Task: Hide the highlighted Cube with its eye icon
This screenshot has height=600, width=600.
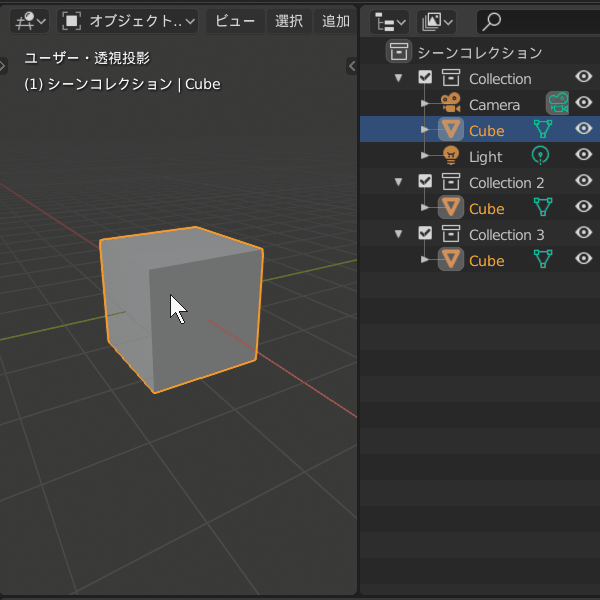Action: point(584,128)
